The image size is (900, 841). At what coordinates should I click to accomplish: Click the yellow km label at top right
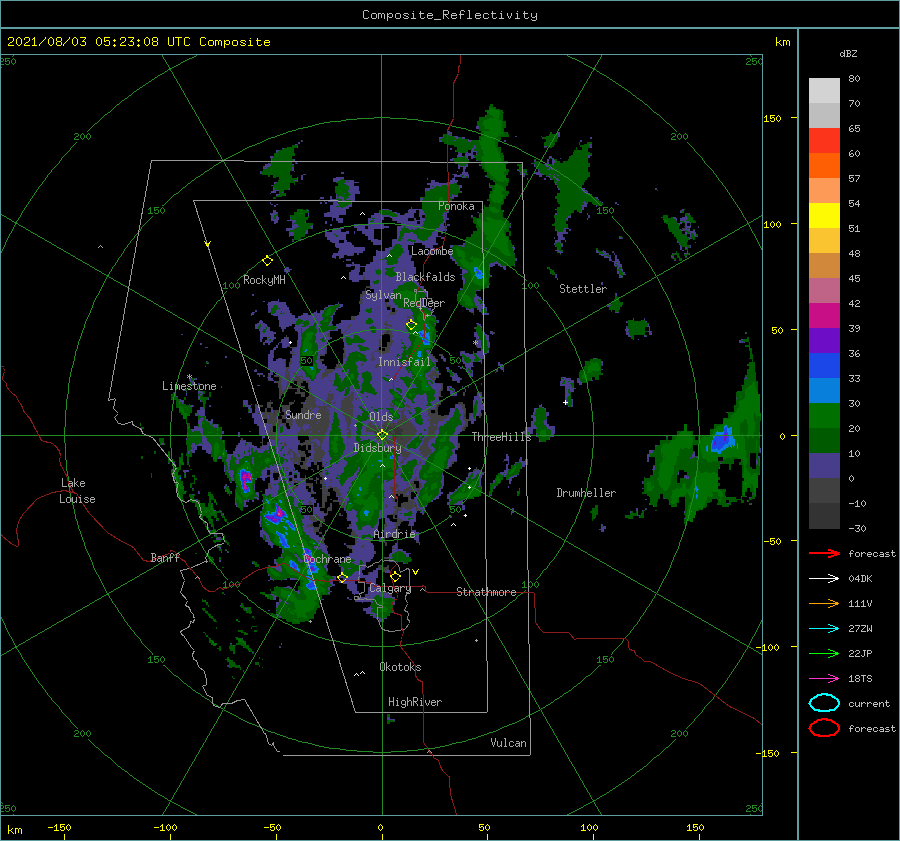[782, 42]
